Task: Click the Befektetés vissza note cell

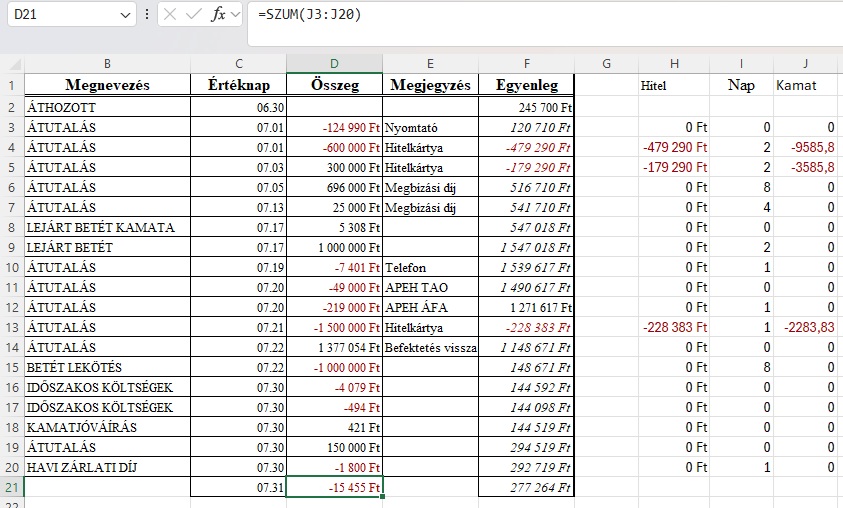Action: (431, 347)
